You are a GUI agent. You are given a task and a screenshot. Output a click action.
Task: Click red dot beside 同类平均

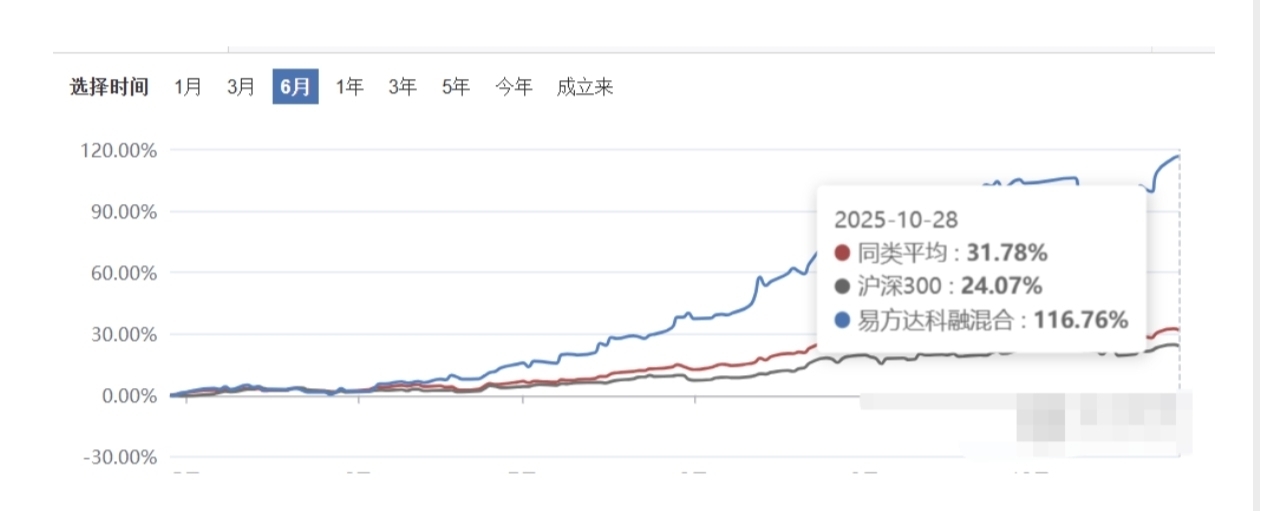(842, 253)
